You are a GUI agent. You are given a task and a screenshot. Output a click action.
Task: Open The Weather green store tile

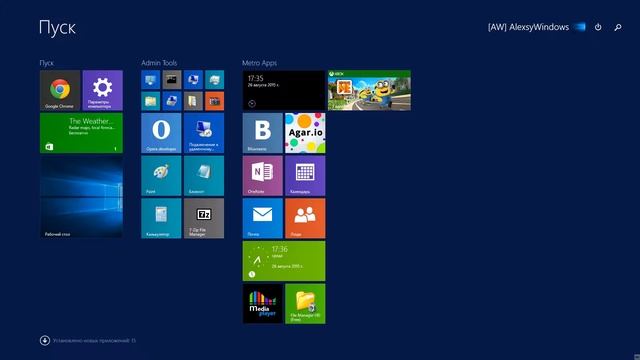[x=81, y=133]
